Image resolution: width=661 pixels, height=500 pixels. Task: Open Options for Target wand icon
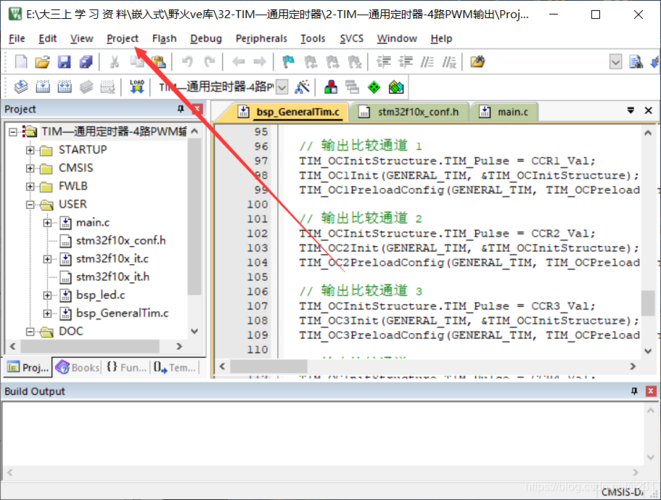[x=302, y=87]
